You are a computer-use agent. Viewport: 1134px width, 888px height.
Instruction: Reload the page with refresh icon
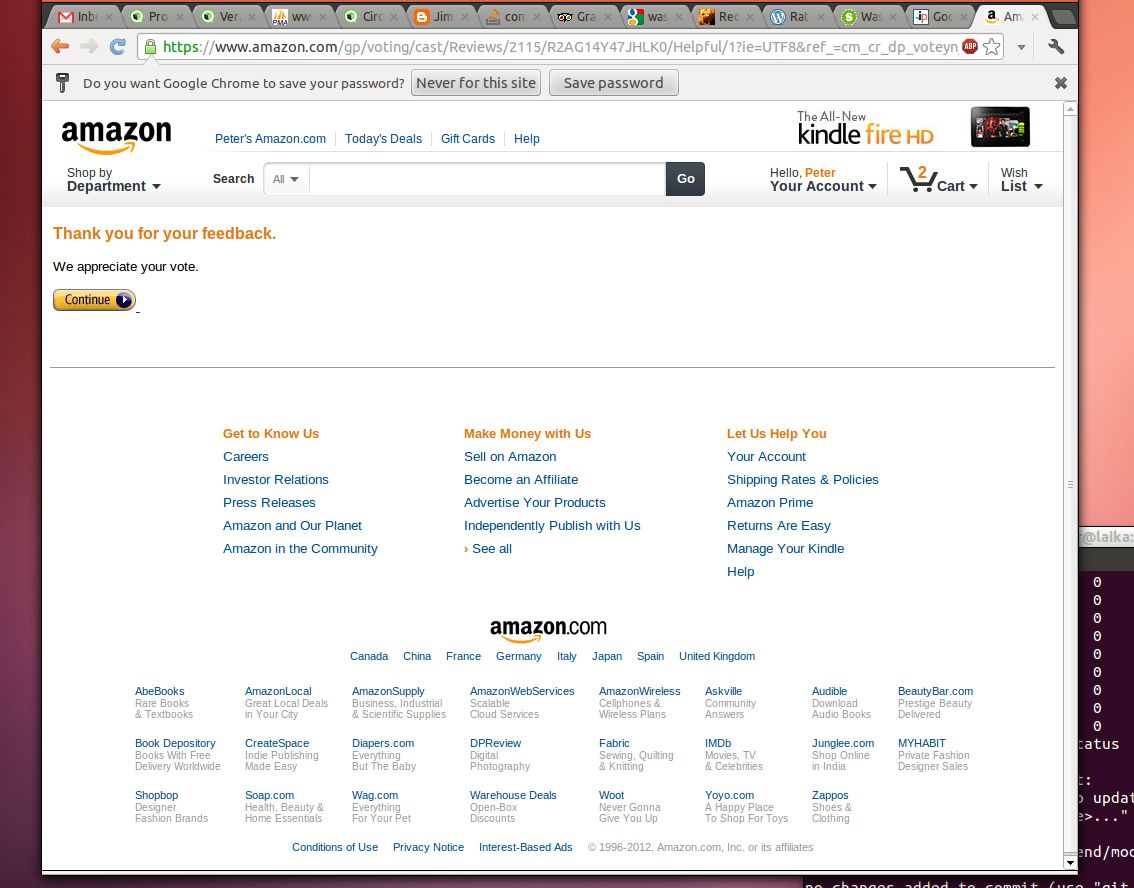(117, 47)
